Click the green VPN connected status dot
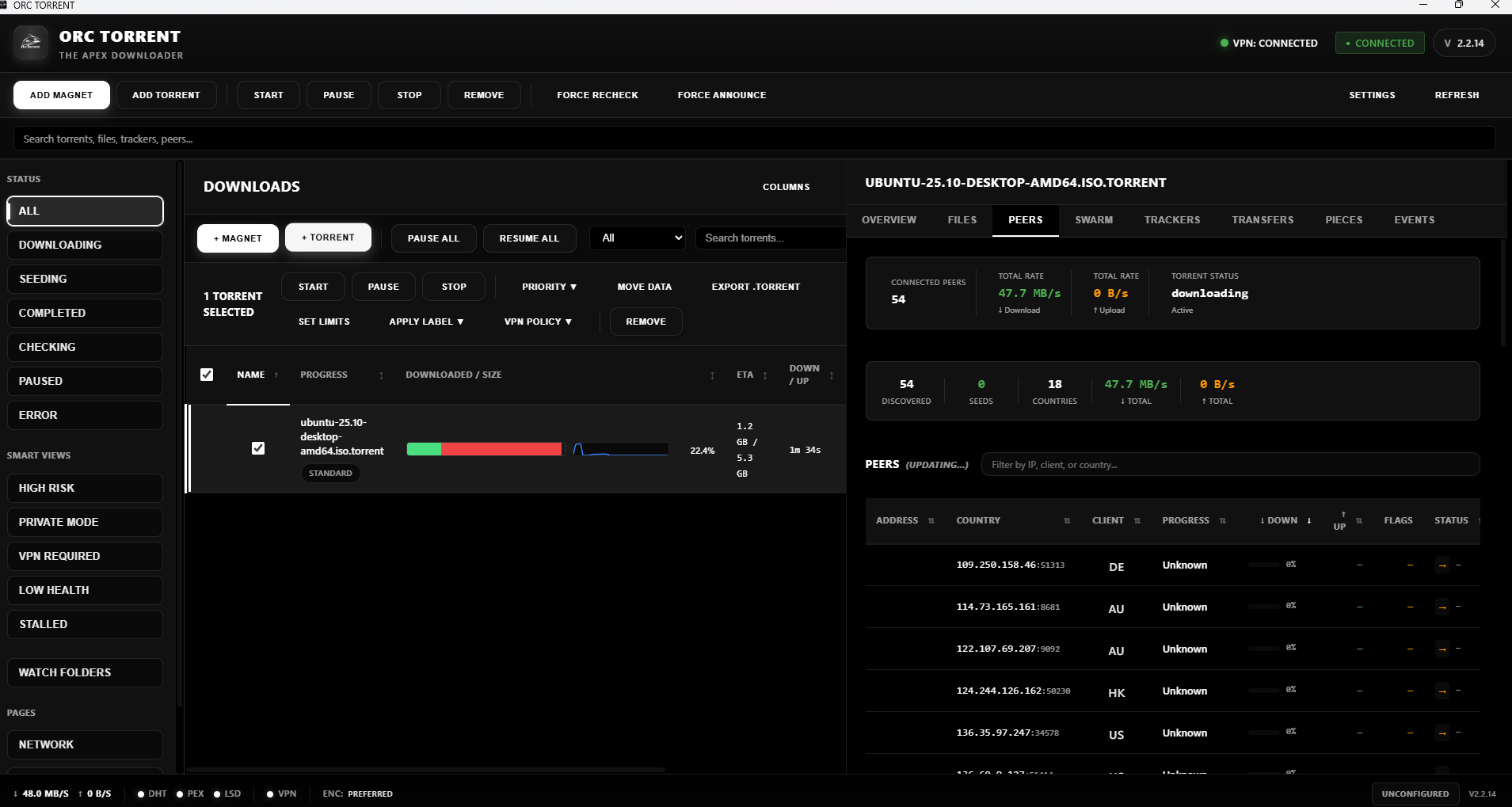1512x807 pixels. click(x=1224, y=44)
